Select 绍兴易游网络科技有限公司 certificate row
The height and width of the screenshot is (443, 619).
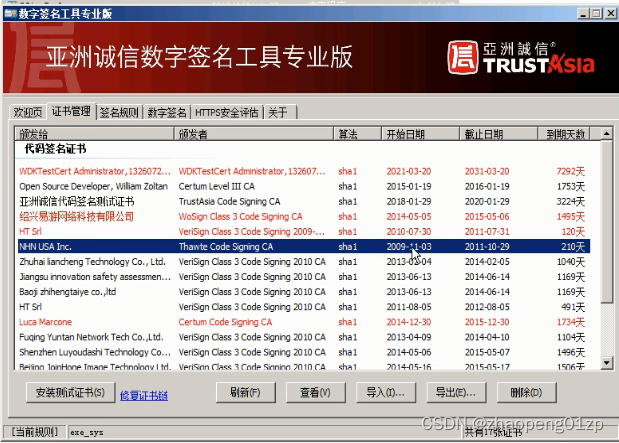(302, 216)
